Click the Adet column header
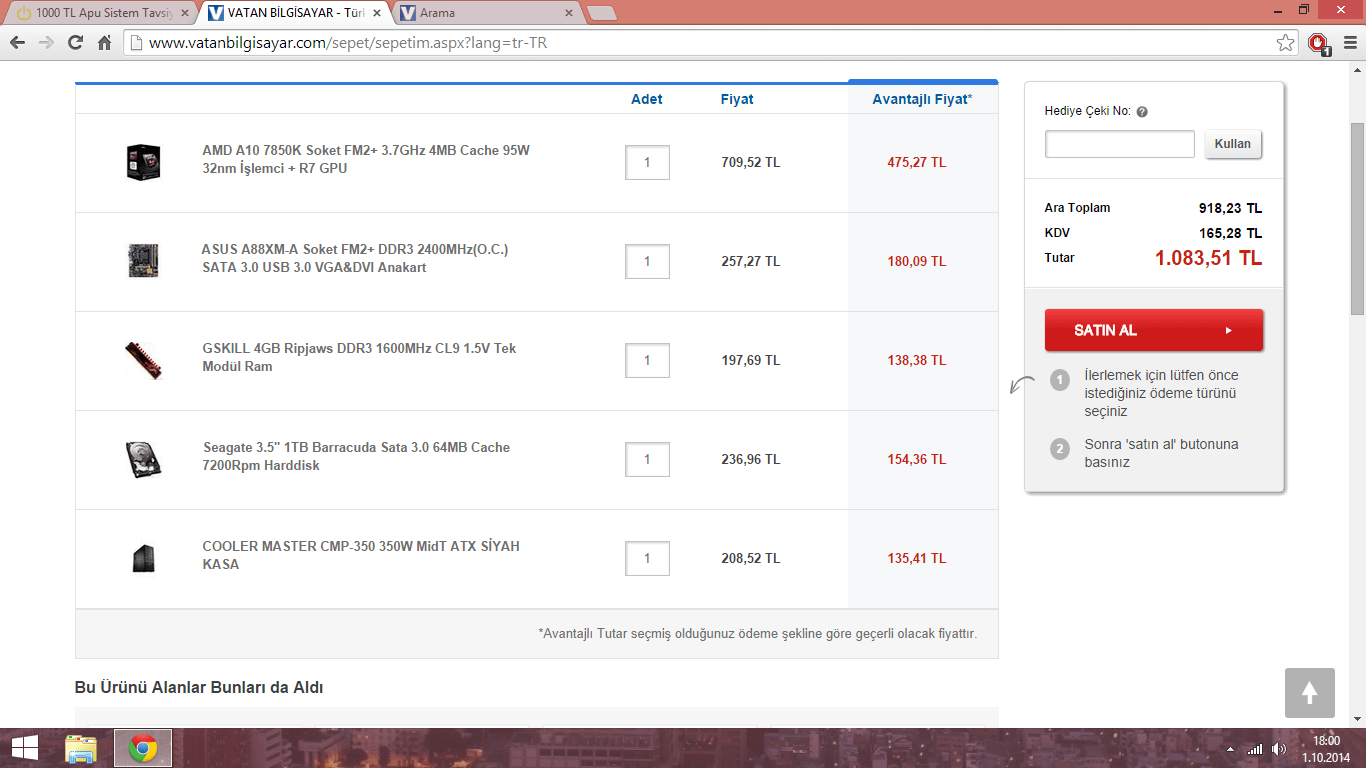Screen dimensions: 1366x768 (647, 99)
